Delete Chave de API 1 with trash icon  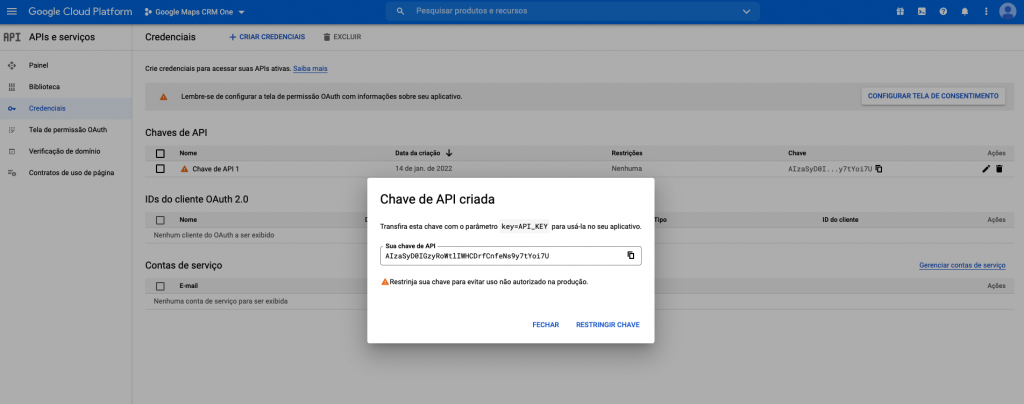(x=999, y=169)
